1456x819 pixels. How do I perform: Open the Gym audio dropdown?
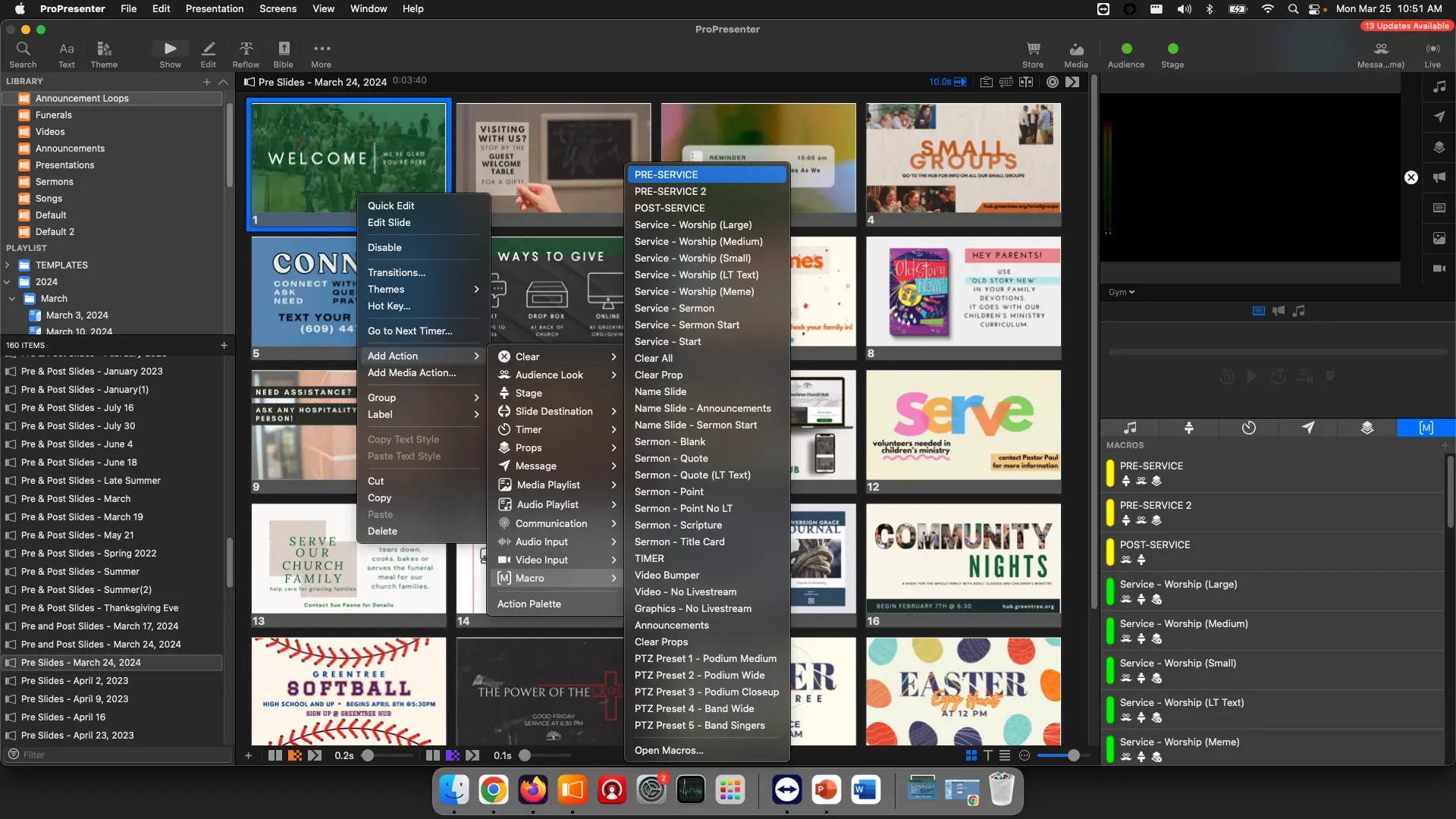coord(1122,292)
